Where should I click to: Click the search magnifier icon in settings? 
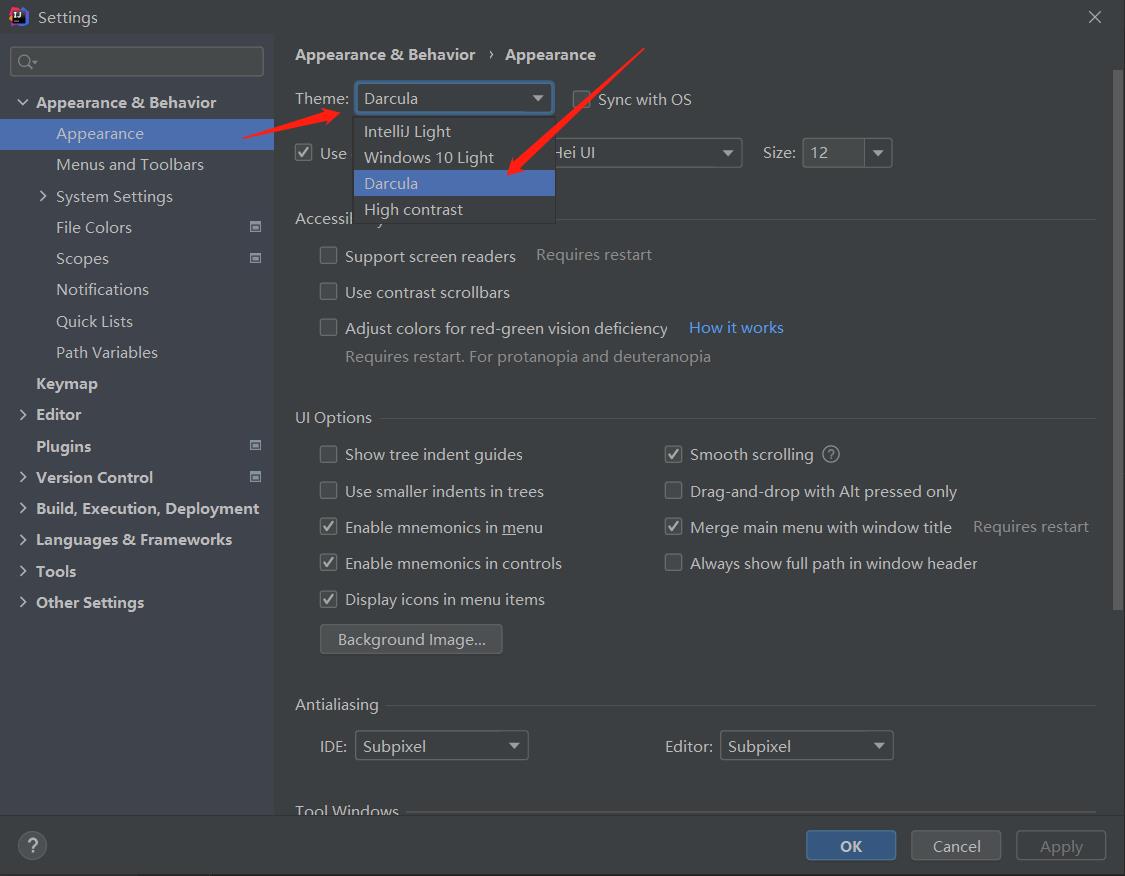[26, 62]
